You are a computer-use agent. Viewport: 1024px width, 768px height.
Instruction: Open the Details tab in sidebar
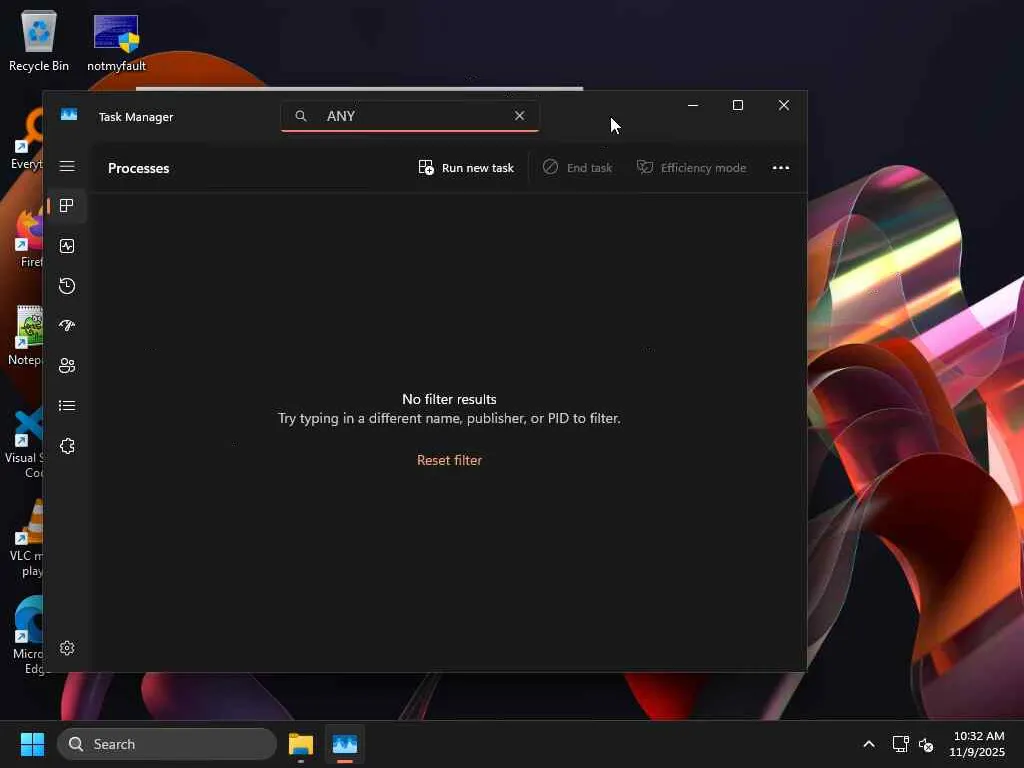click(67, 406)
